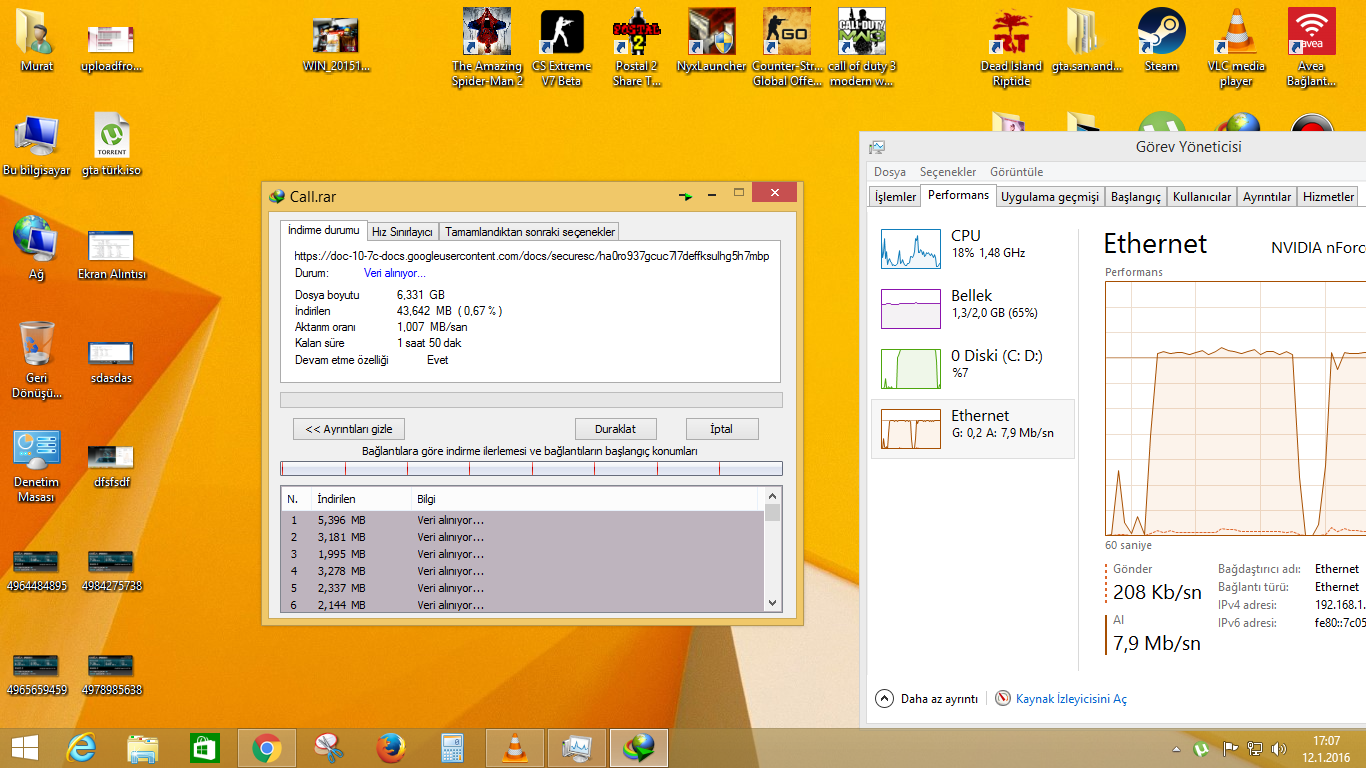
Task: Open Kaynak İzleyicisini Aç link
Action: (1061, 699)
